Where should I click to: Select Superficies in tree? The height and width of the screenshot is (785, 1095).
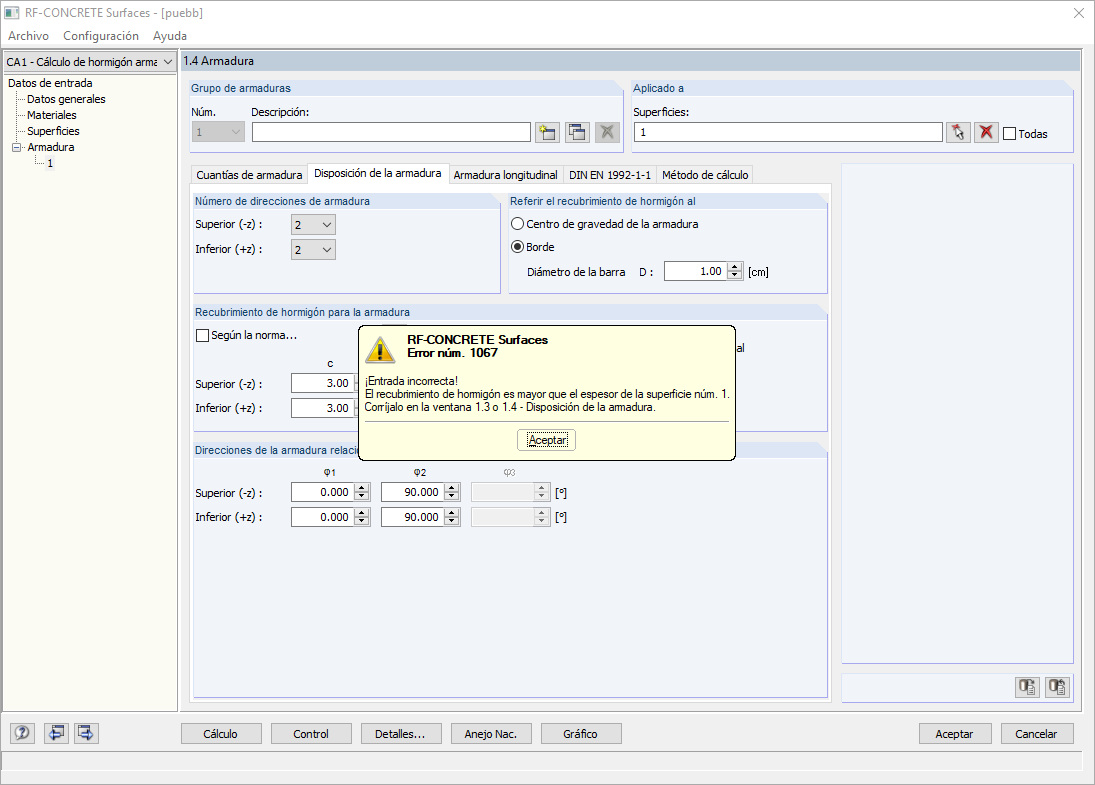(x=53, y=131)
